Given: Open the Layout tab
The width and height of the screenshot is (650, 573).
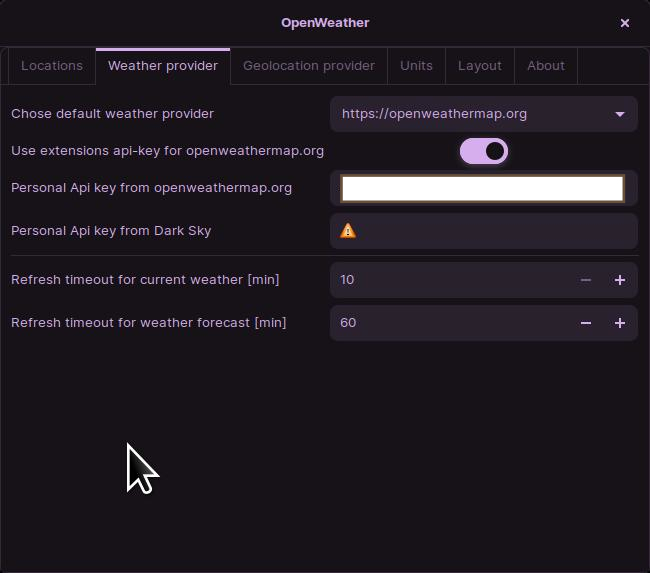Looking at the screenshot, I should [480, 66].
